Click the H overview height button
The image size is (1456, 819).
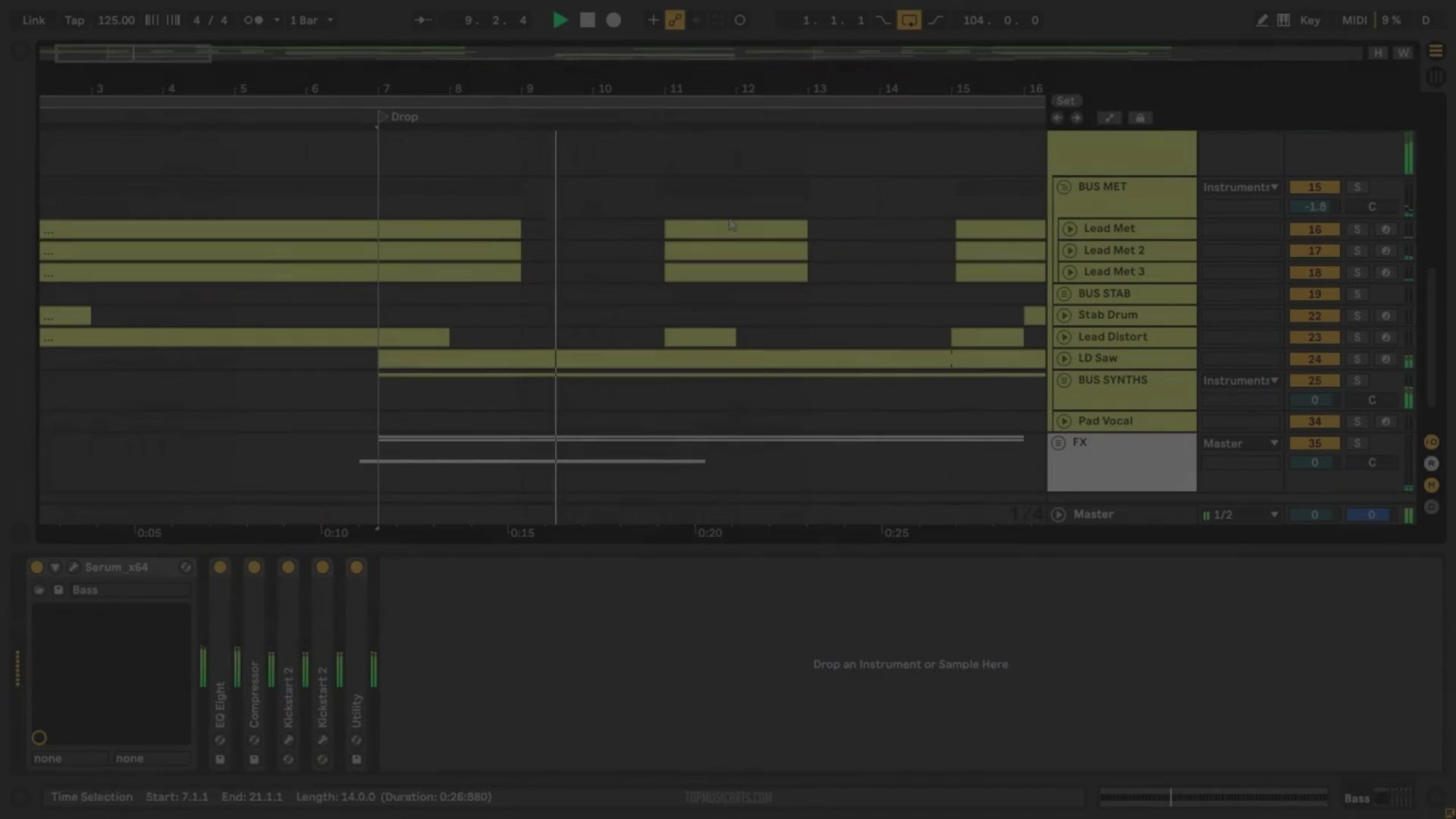coord(1378,53)
